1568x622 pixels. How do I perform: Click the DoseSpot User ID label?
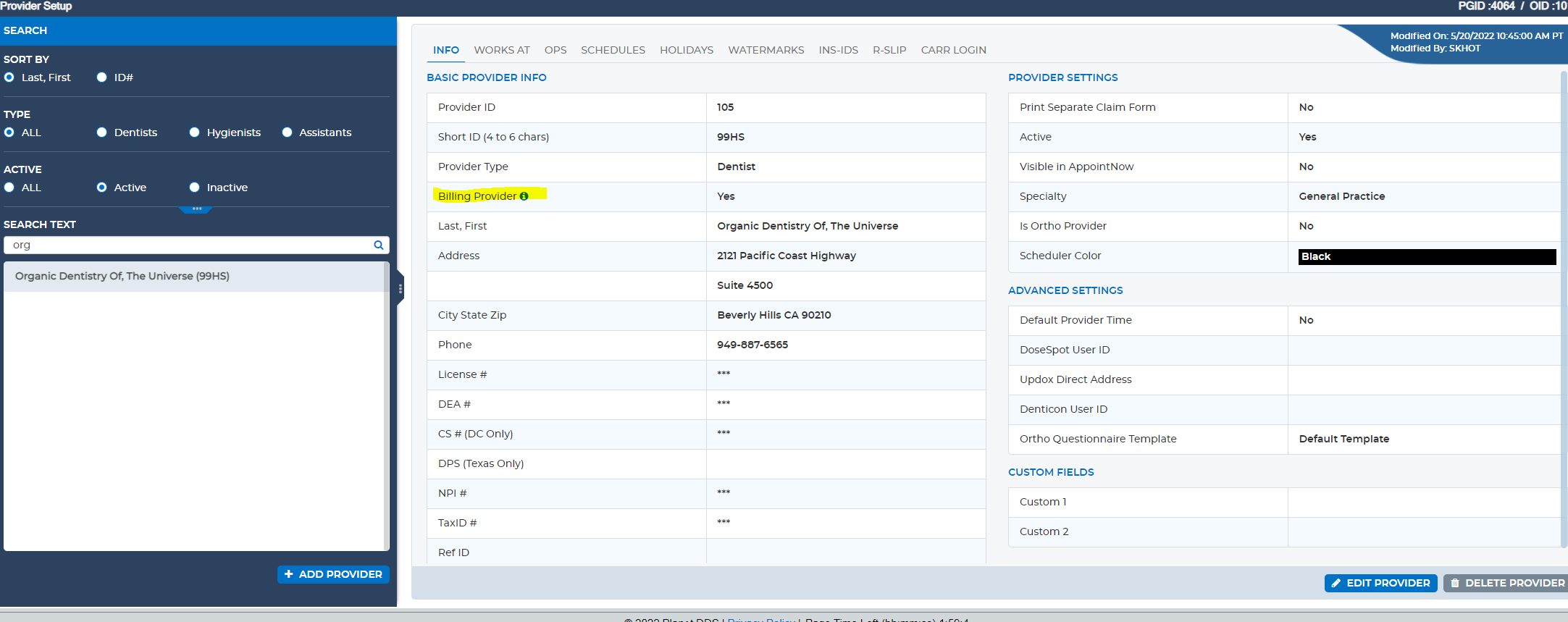pos(1065,350)
